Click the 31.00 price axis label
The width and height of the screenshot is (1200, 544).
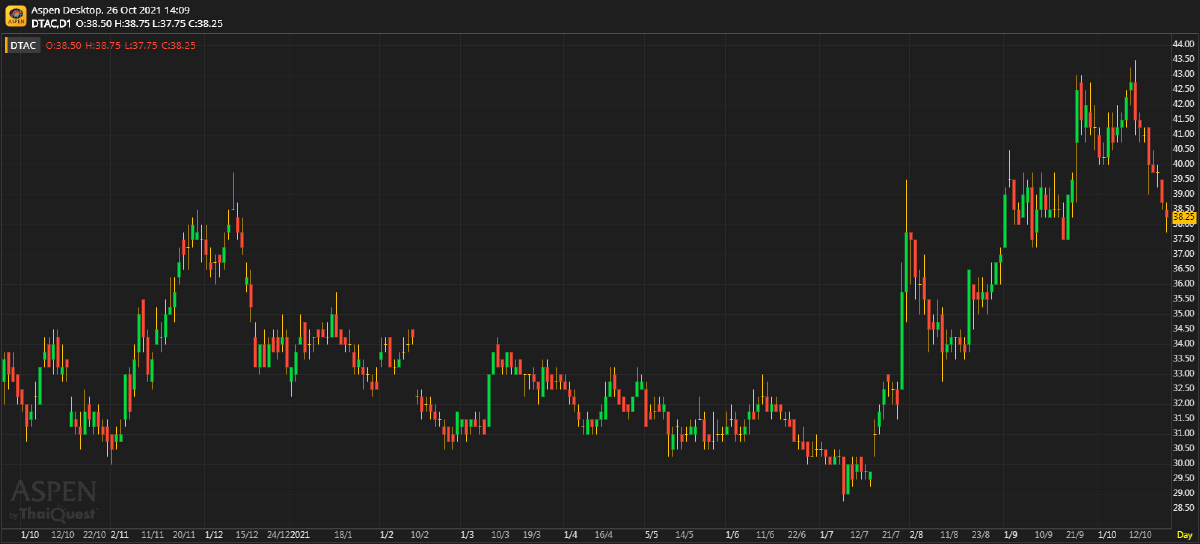click(x=1184, y=433)
